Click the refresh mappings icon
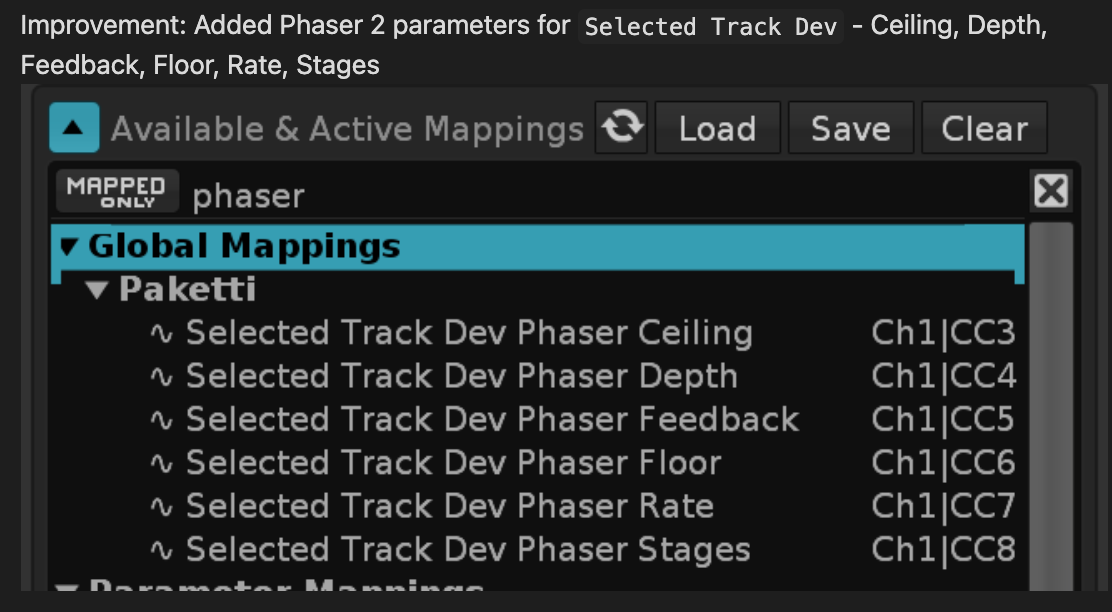The image size is (1112, 612). (x=621, y=128)
